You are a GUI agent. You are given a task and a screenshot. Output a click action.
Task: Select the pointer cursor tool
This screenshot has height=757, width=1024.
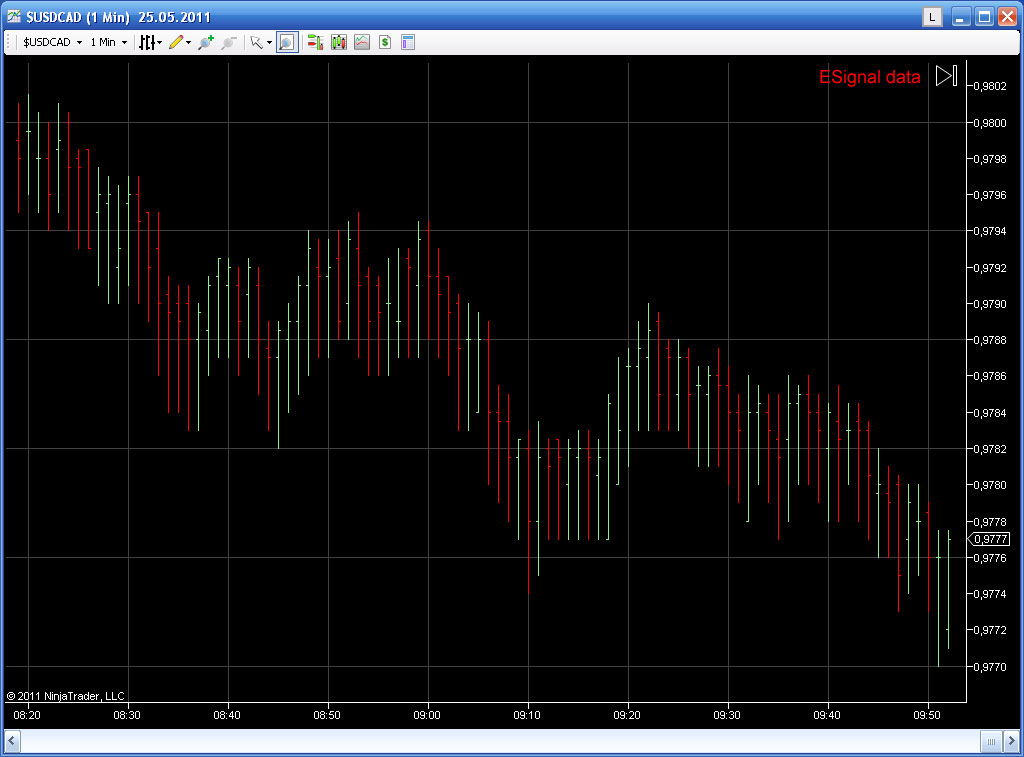(256, 42)
